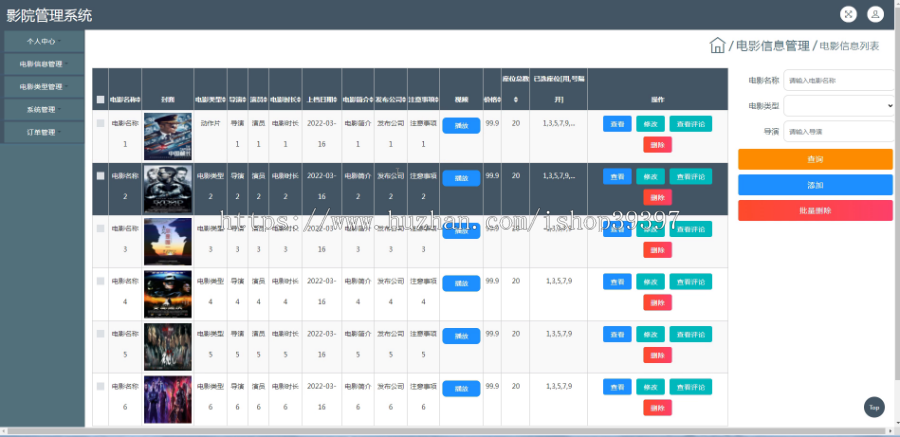The width and height of the screenshot is (900, 437).
Task: Click the home icon in breadcrumb
Action: pyautogui.click(x=717, y=45)
